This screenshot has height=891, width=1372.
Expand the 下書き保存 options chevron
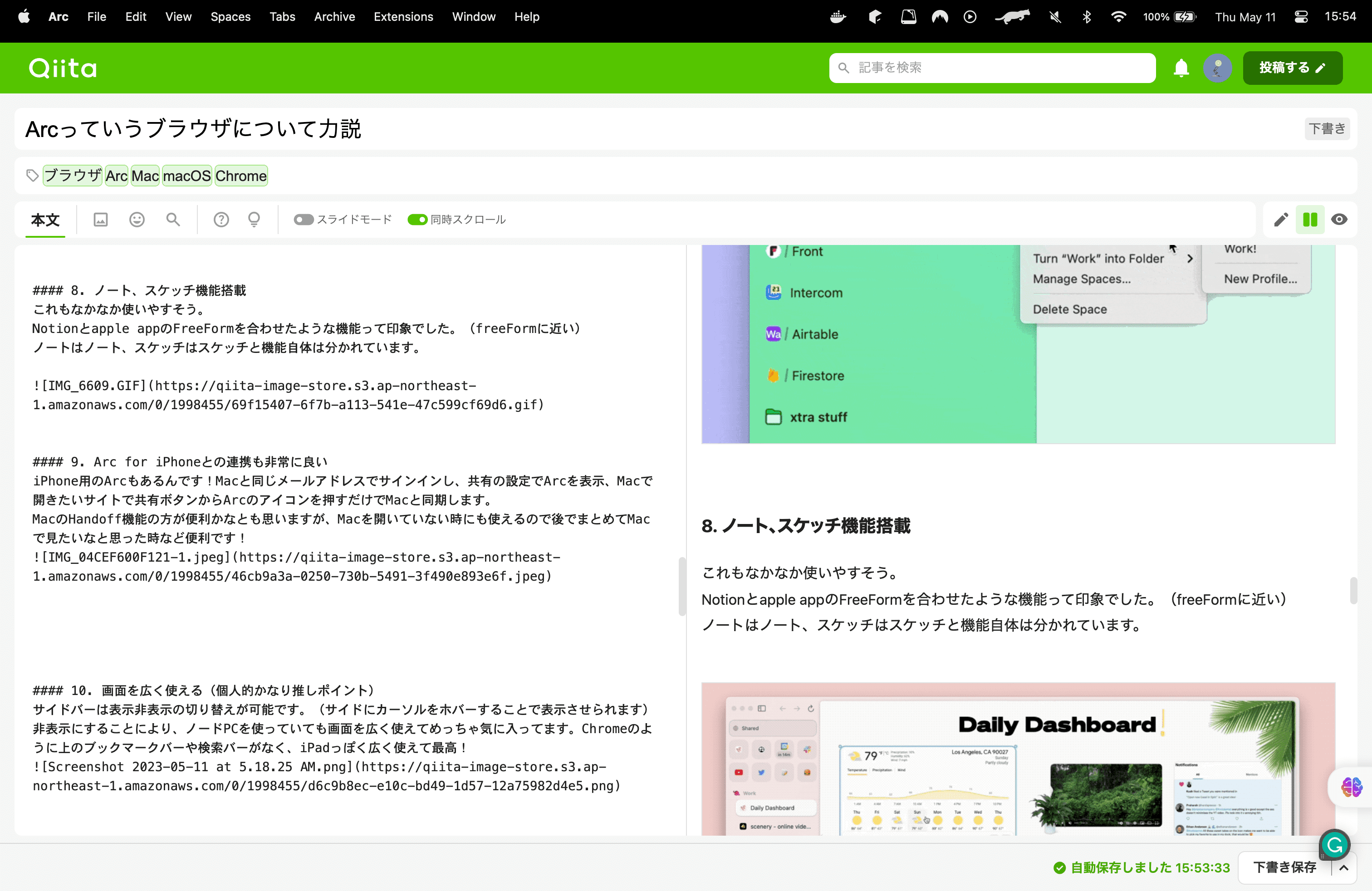1344,867
